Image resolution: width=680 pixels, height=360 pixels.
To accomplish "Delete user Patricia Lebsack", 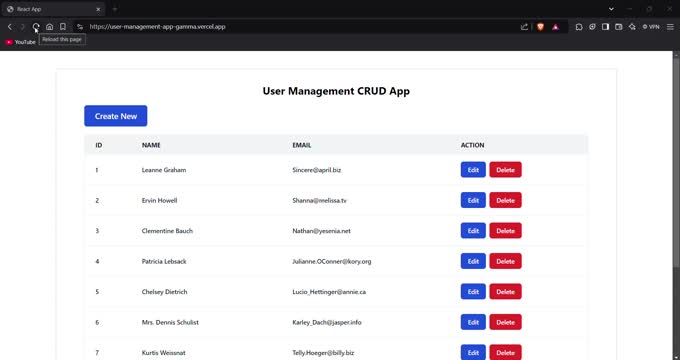I will point(505,261).
